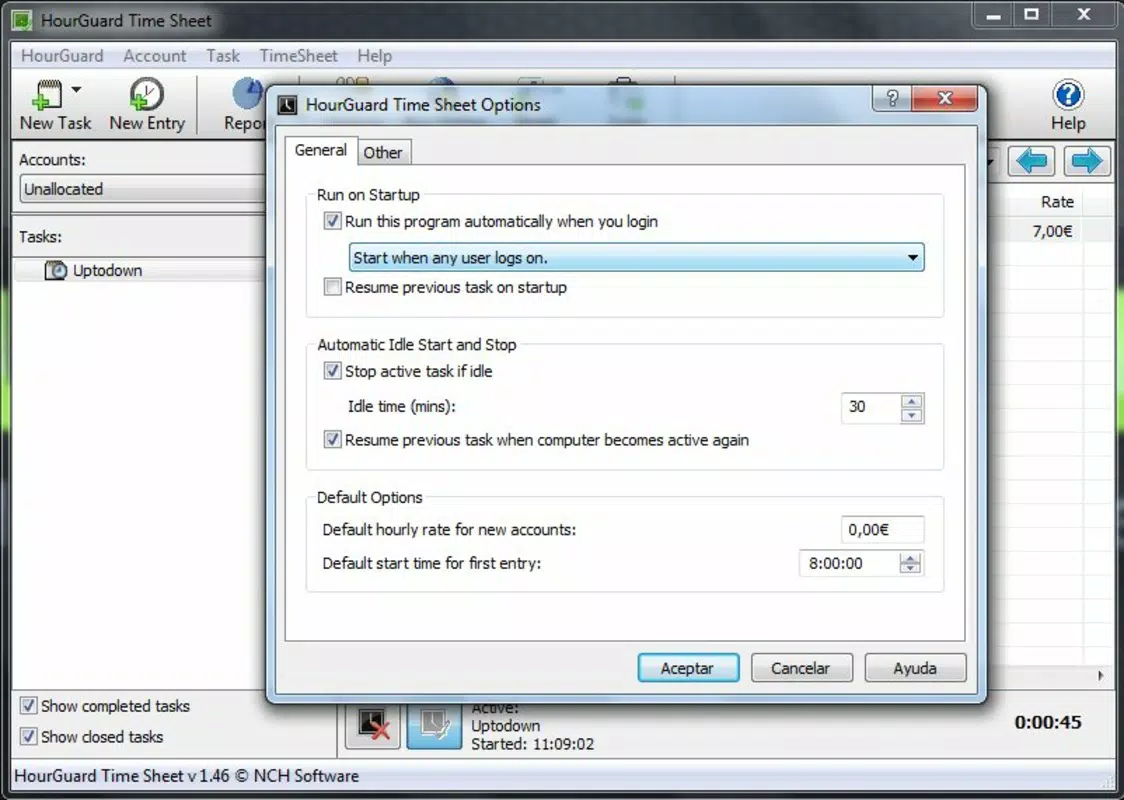The height and width of the screenshot is (800, 1124).
Task: Click the Rate column header
Action: (x=1057, y=202)
